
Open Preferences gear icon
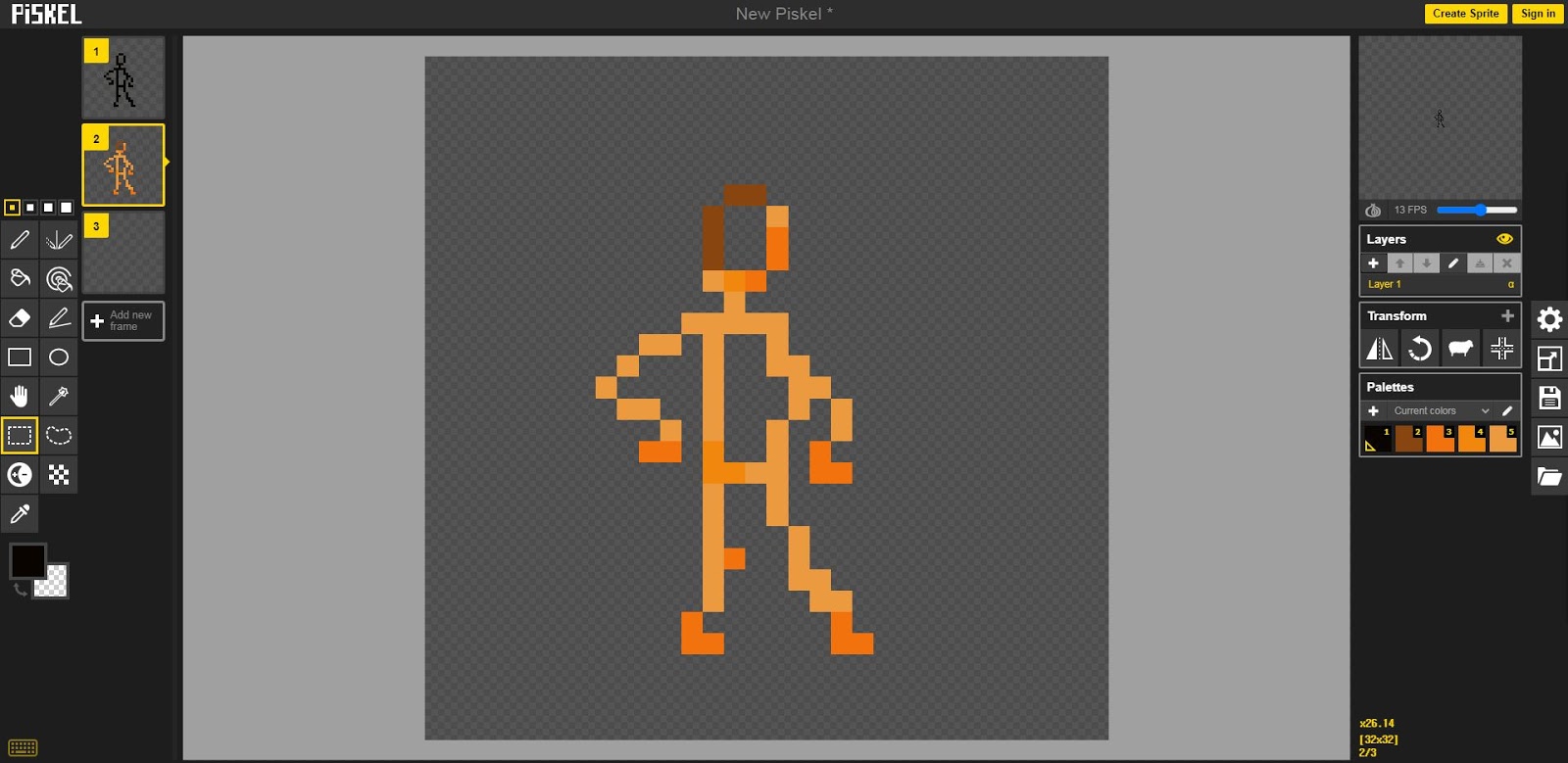pos(1549,319)
